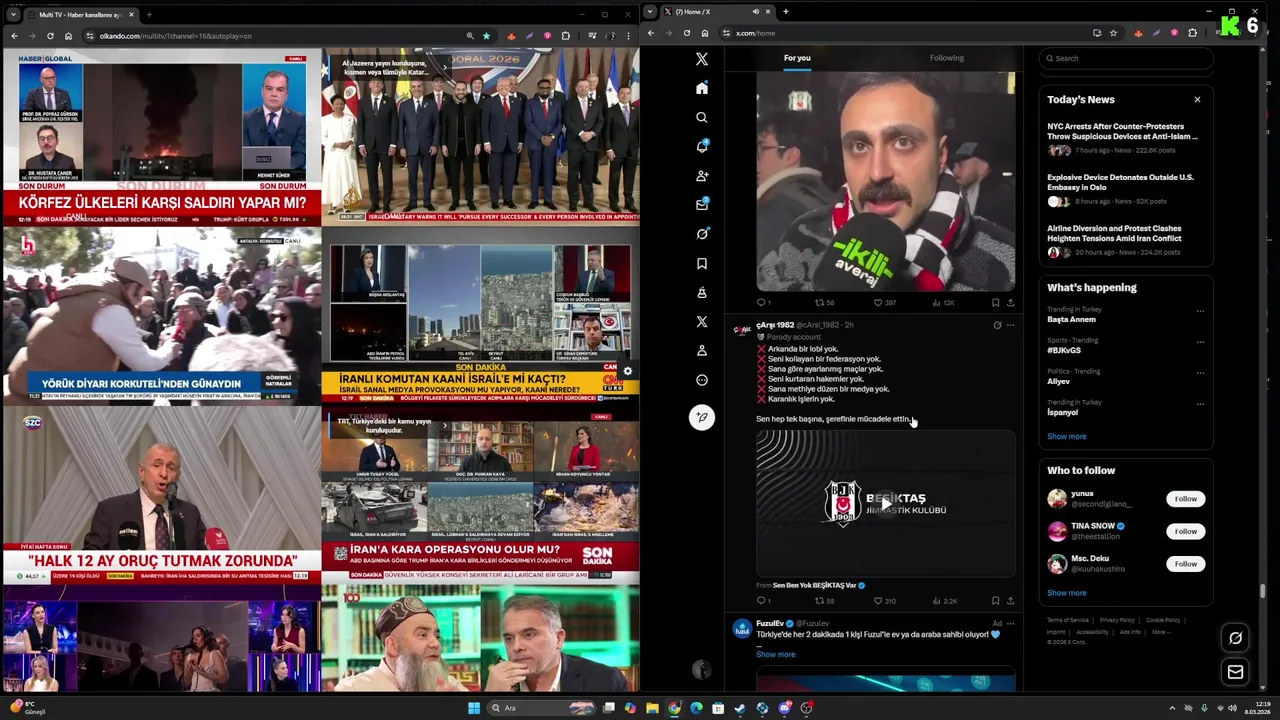
Task: Mute the Home / X tab audio
Action: coord(756,12)
